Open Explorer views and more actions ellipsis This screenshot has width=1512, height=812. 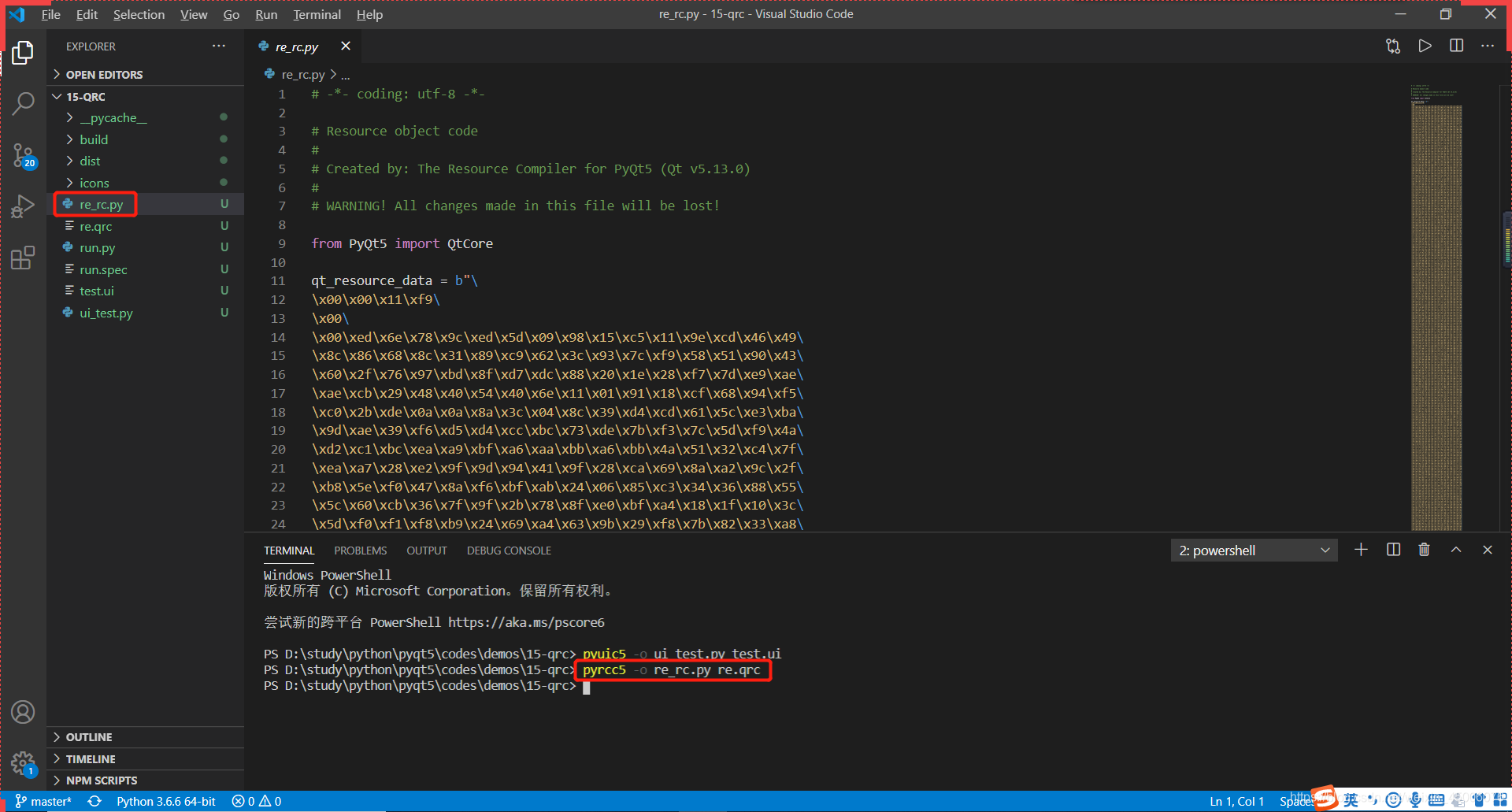[219, 46]
